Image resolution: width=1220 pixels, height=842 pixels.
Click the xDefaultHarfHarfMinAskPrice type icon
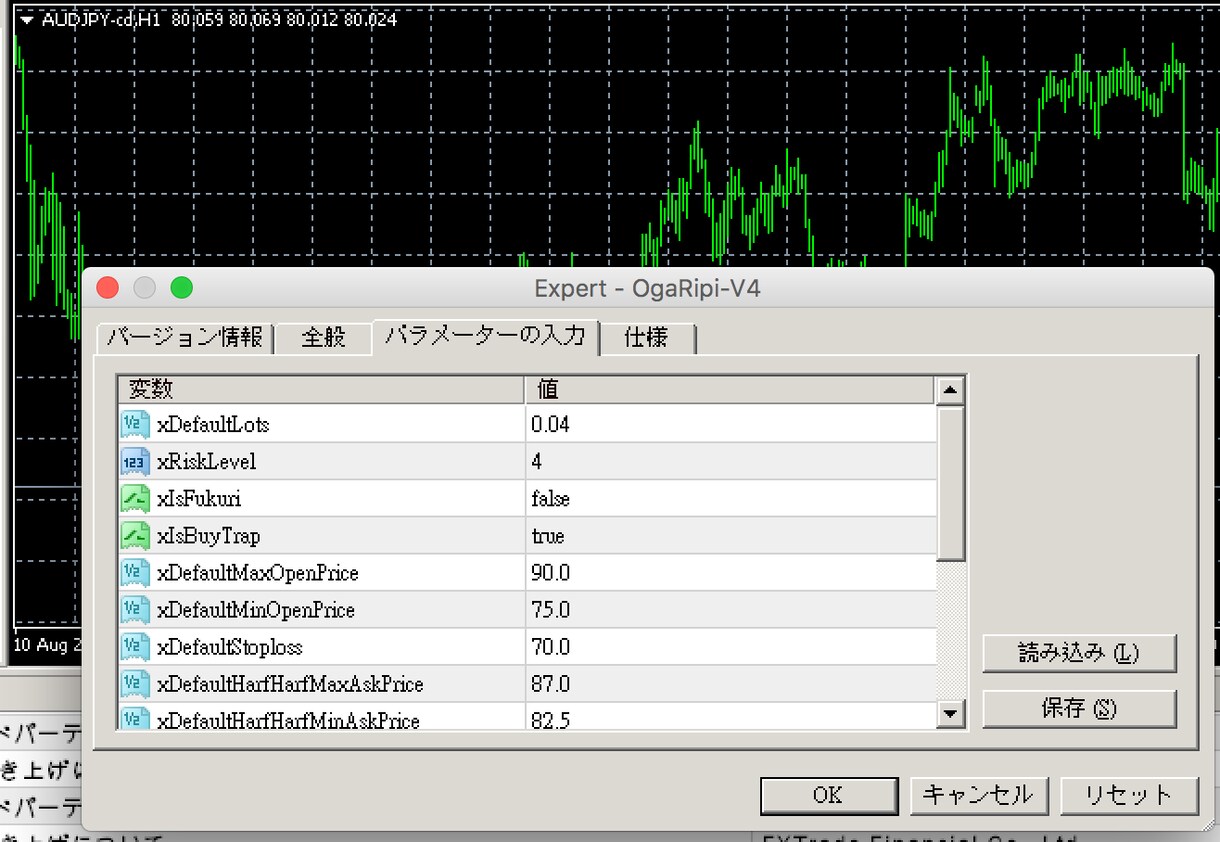[135, 718]
